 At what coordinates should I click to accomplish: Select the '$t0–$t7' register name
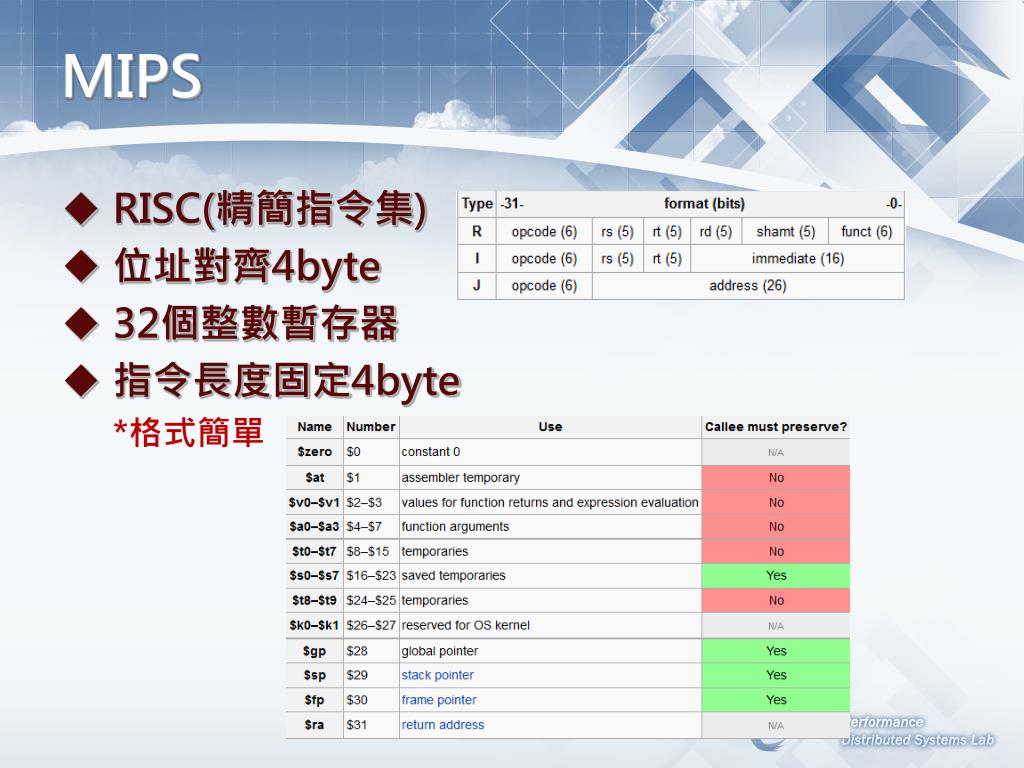click(314, 552)
